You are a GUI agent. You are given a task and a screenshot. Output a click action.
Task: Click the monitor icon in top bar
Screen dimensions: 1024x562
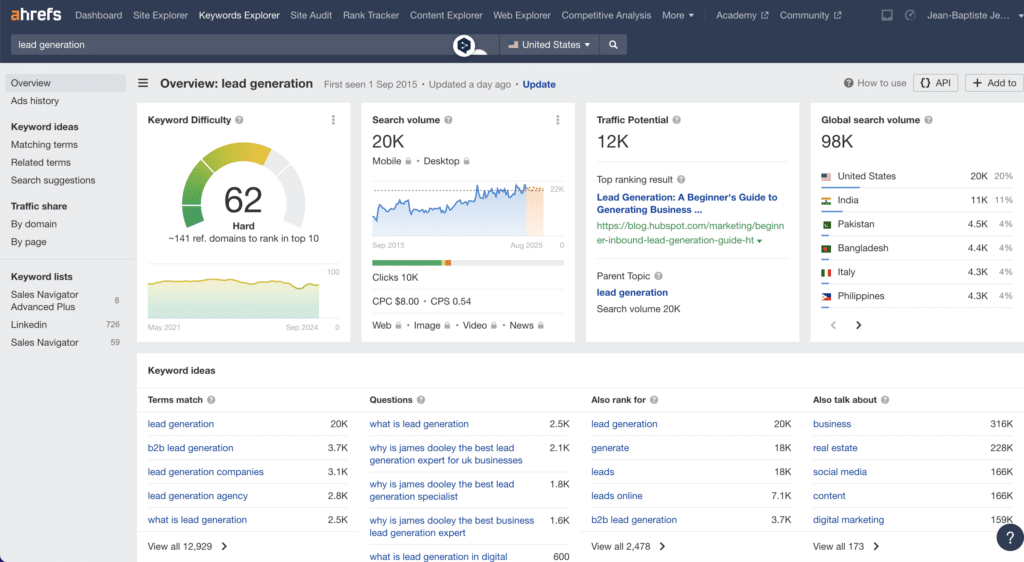[x=887, y=15]
